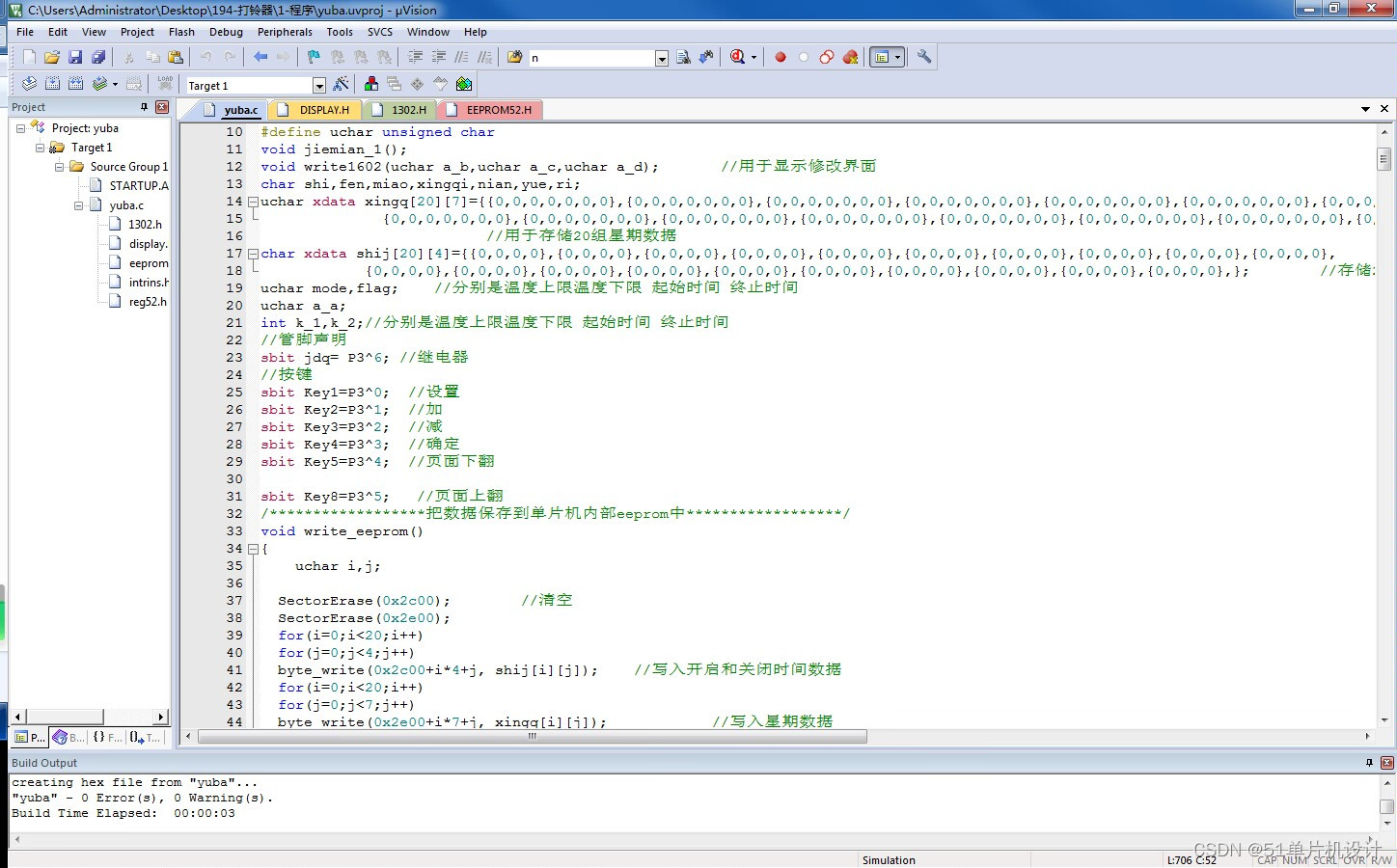The image size is (1397, 868).
Task: Fold the write_eeprom function at line 34
Action: 253,549
